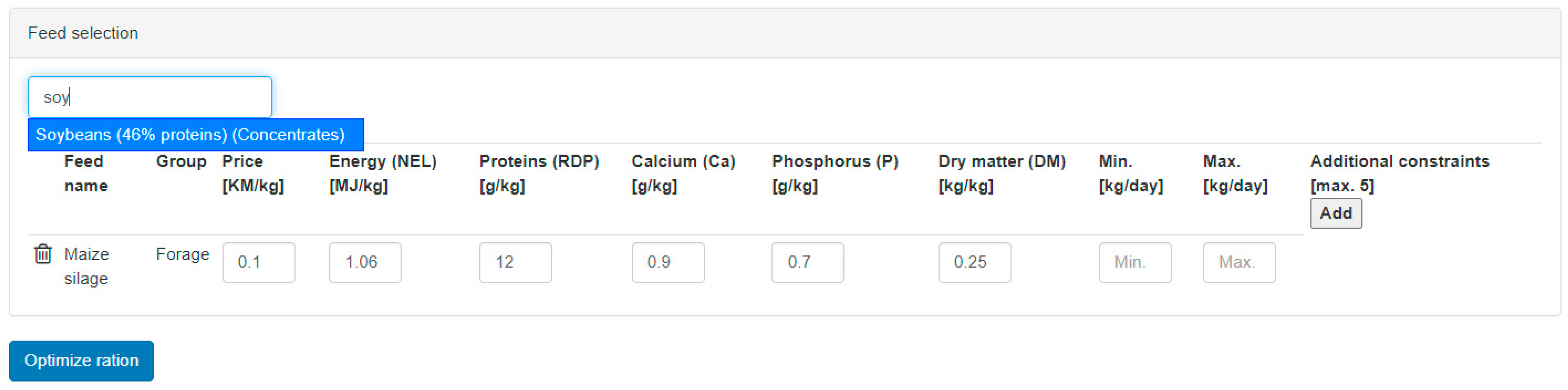Edit the Calcium (Ca) value 0.9
The height and width of the screenshot is (390, 1568).
[x=668, y=262]
